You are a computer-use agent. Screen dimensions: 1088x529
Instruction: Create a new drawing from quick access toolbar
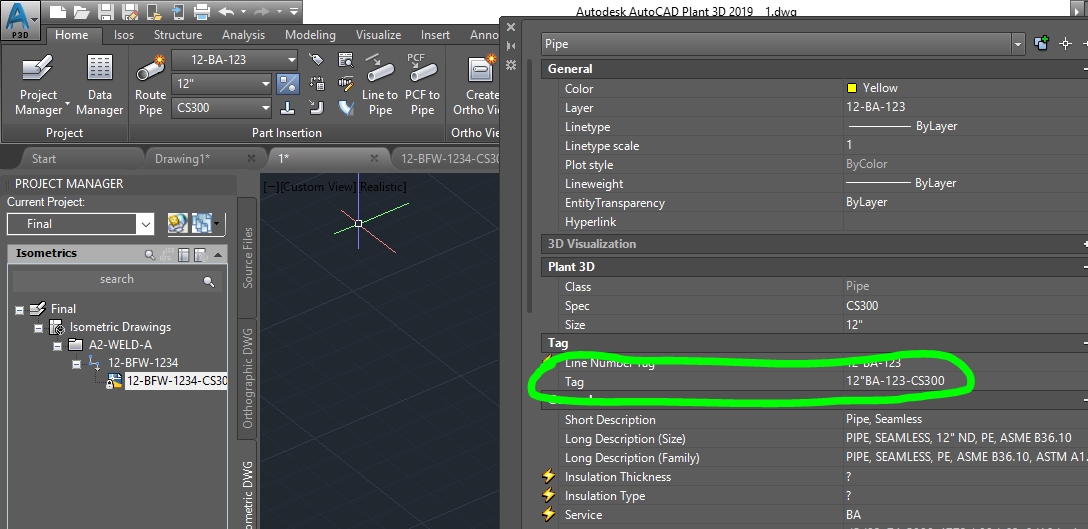pos(58,11)
